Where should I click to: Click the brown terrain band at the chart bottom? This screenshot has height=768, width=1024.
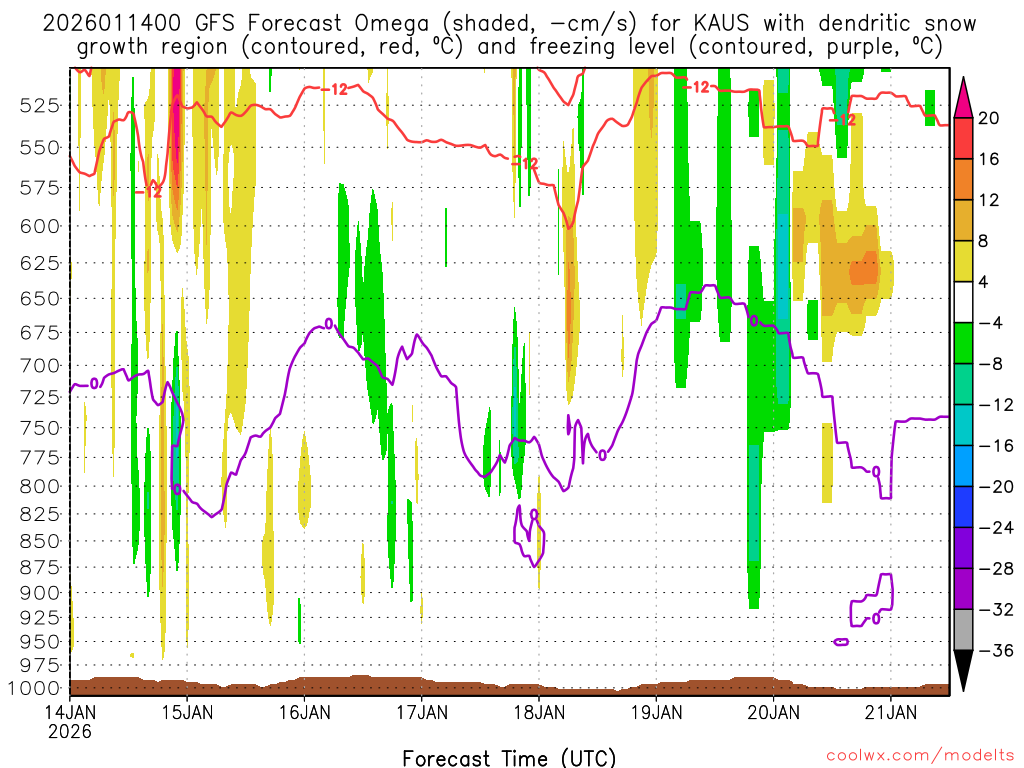point(509,687)
